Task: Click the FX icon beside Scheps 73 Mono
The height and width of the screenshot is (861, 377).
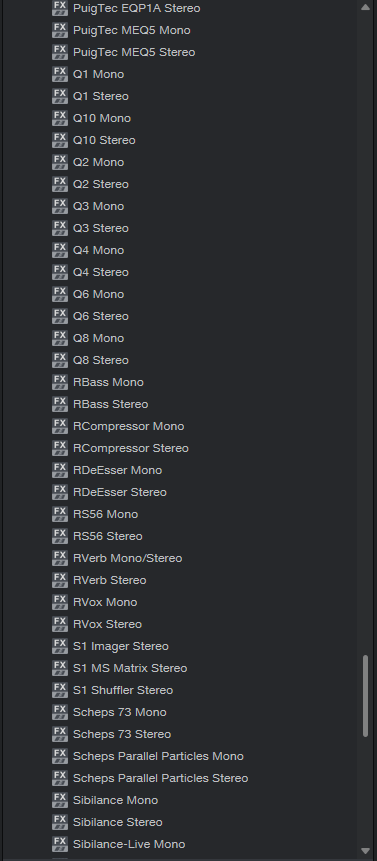Action: [x=60, y=712]
